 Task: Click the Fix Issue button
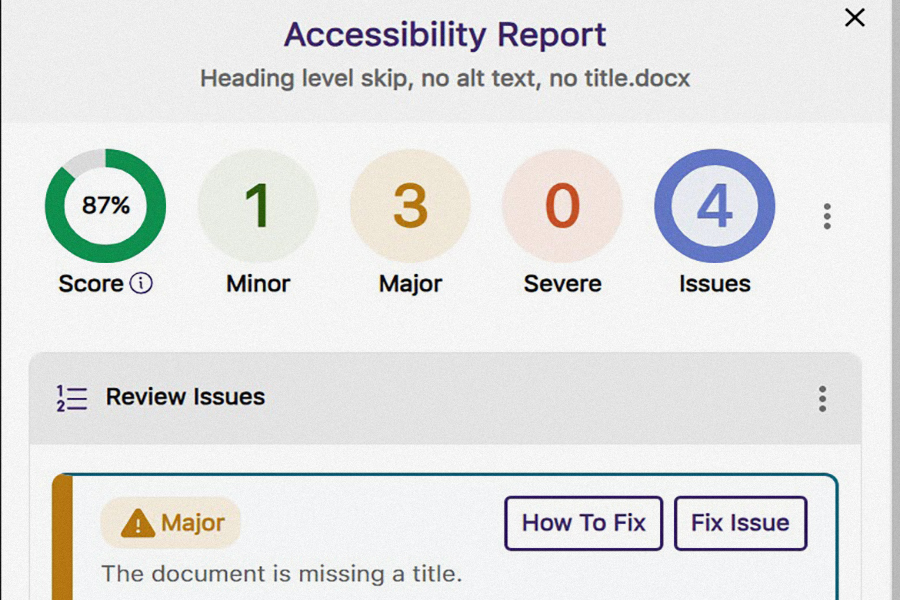(x=740, y=522)
